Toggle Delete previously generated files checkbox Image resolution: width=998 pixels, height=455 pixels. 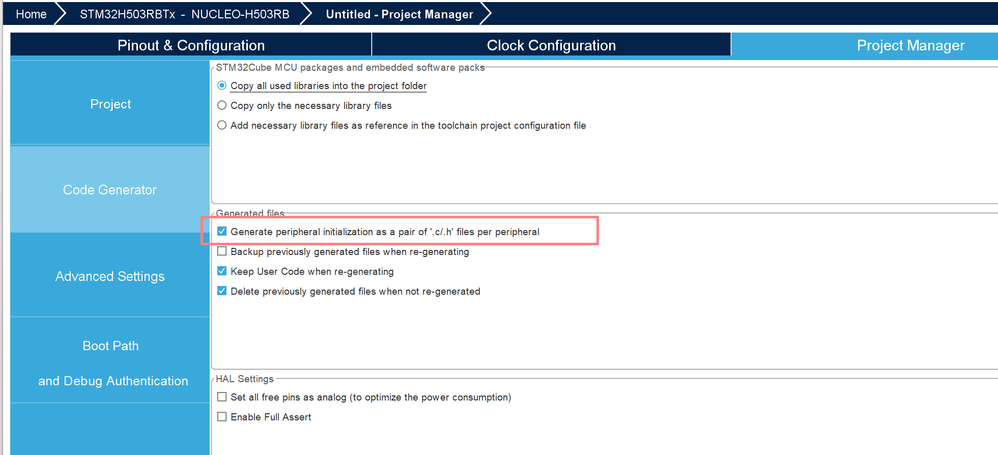(x=222, y=291)
